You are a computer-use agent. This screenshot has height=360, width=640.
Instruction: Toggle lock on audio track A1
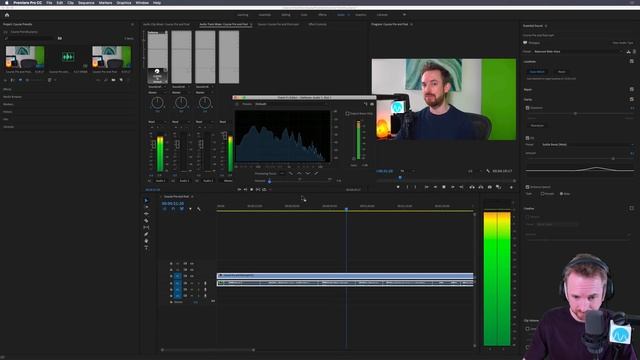pyautogui.click(x=171, y=283)
